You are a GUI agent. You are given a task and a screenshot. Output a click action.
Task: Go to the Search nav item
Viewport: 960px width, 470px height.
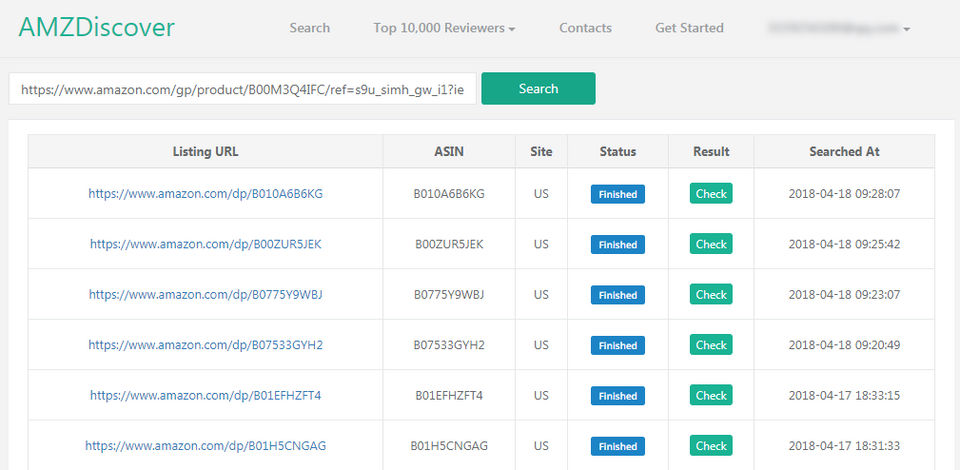[x=309, y=28]
